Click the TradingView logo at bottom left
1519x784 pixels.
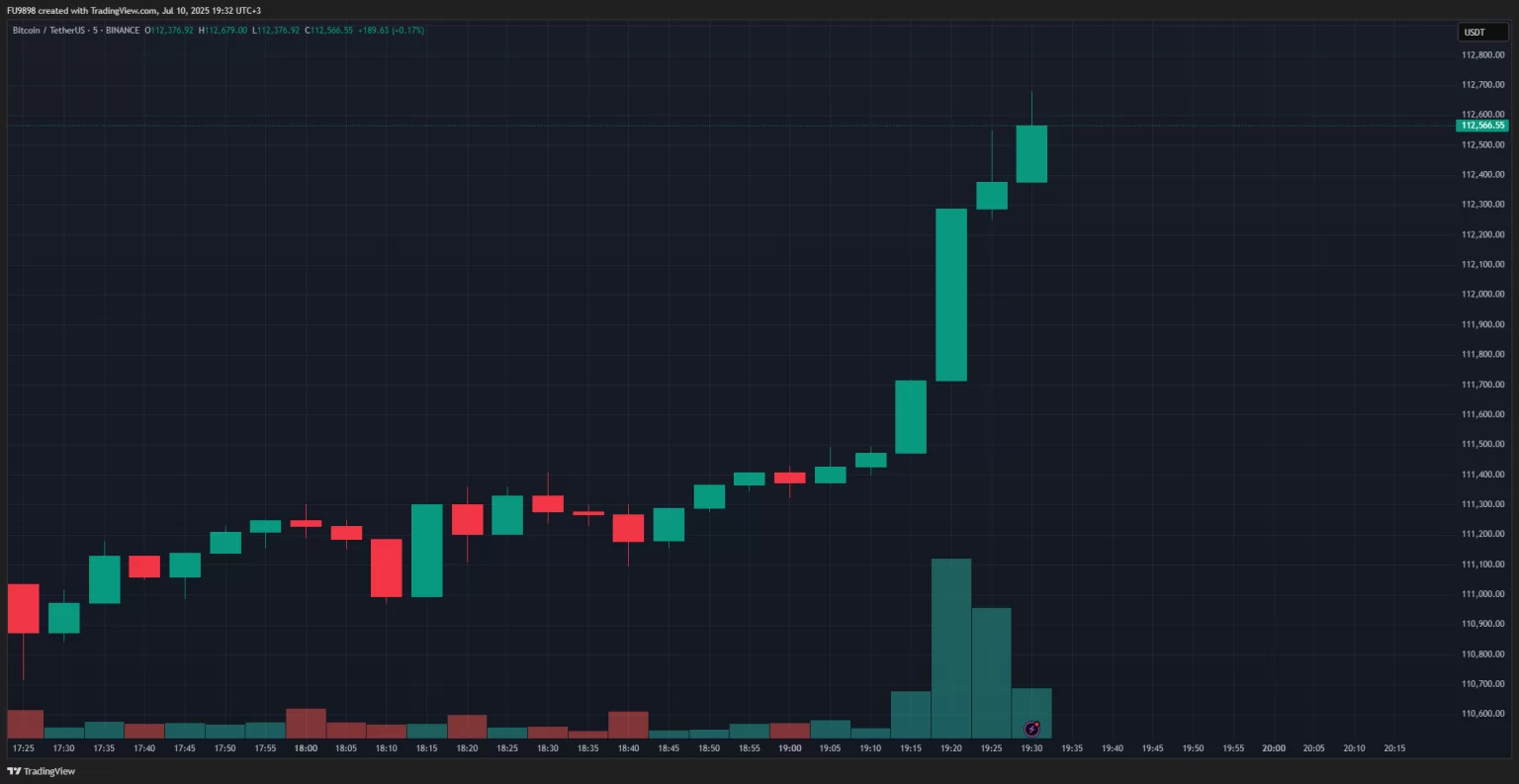(41, 771)
